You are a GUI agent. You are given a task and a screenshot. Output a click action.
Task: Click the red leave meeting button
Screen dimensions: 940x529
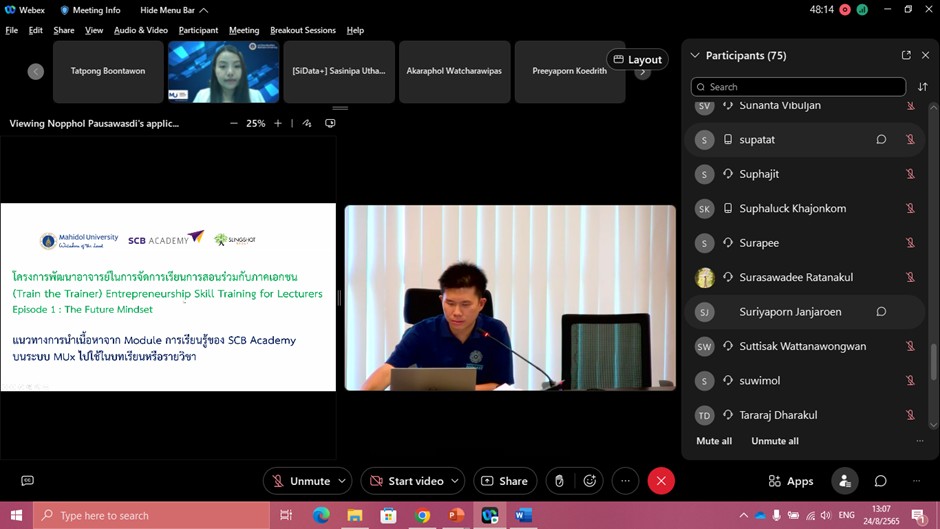660,481
